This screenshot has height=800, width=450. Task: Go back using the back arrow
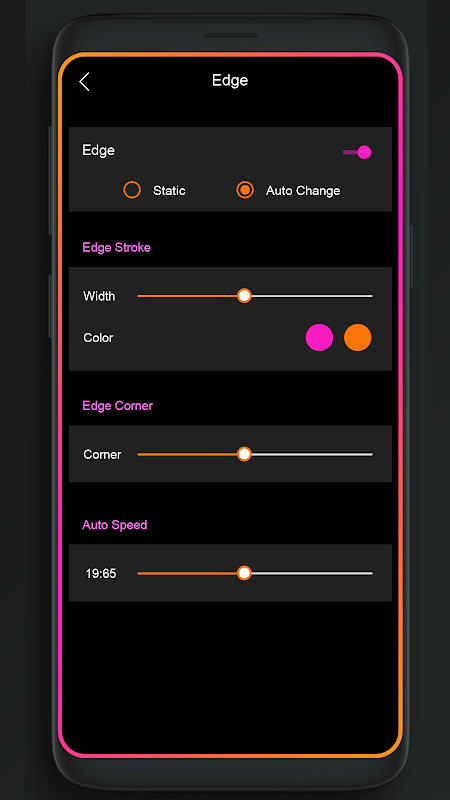click(84, 82)
